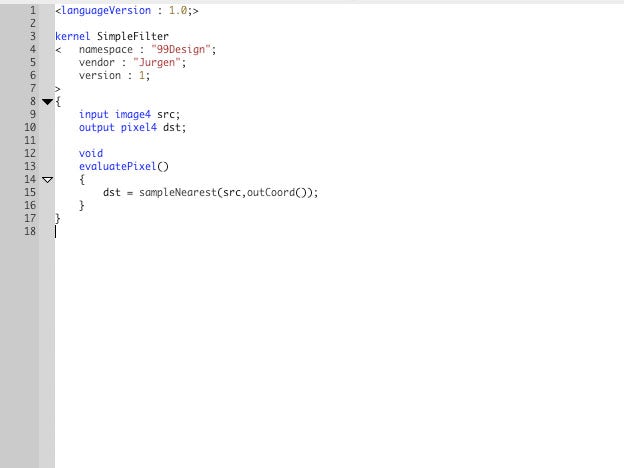Click the 'pixel4' type on line 10
Image resolution: width=624 pixels, height=468 pixels.
[139, 128]
